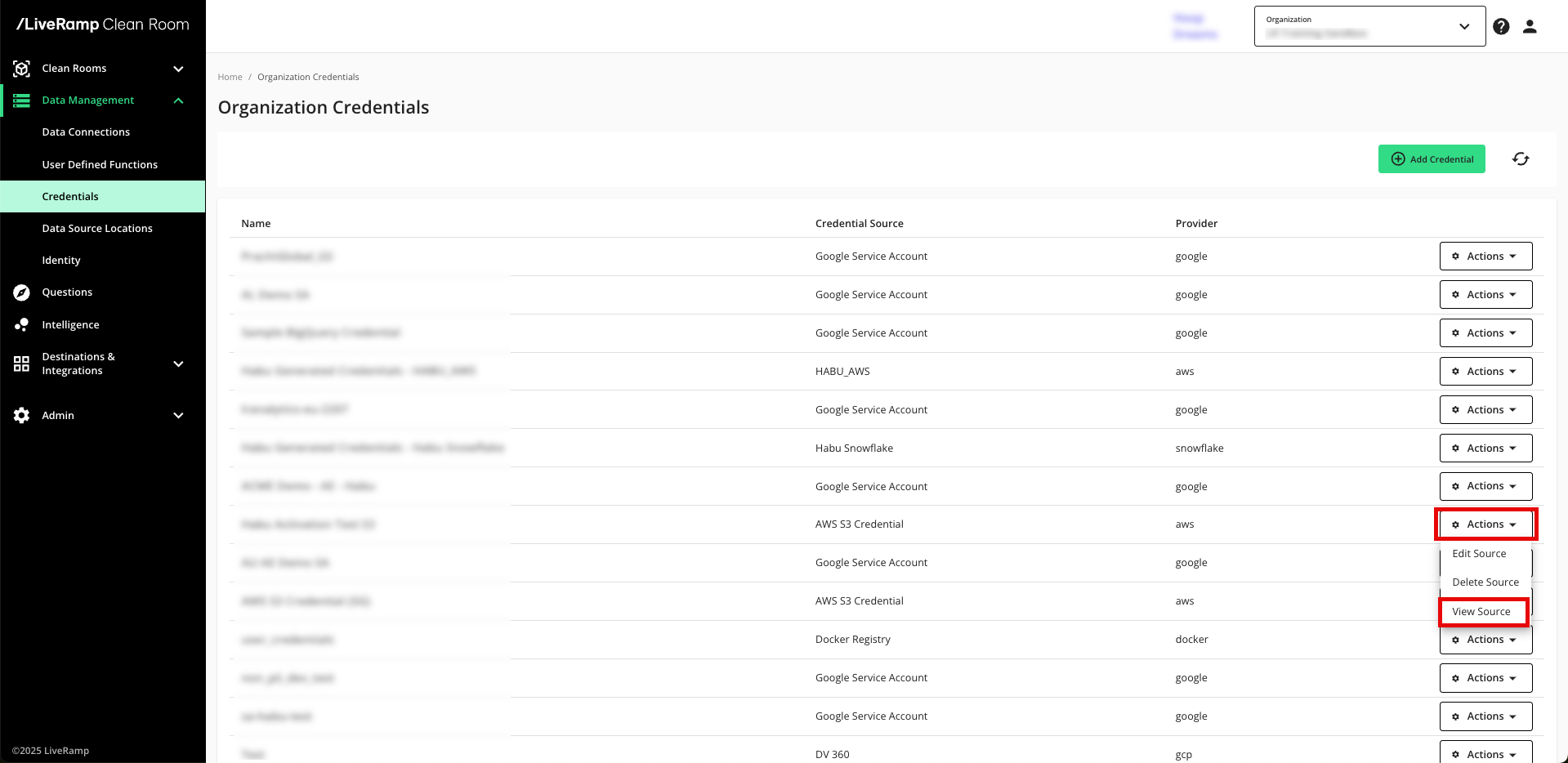
Task: Click the LiveRamp Clean Room logo
Action: pos(103,25)
